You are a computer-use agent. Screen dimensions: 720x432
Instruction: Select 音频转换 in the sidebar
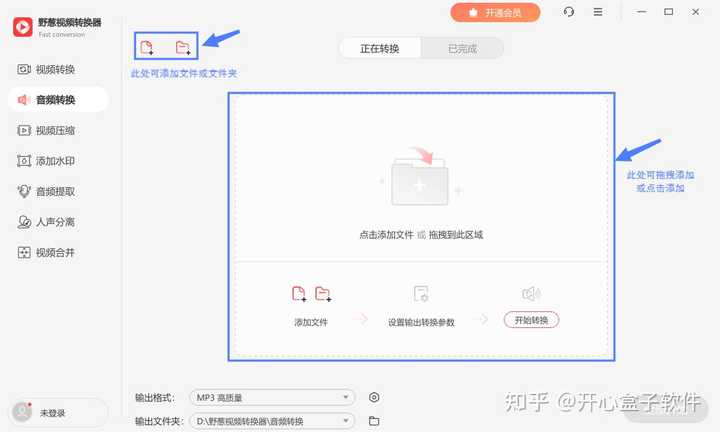(58, 100)
